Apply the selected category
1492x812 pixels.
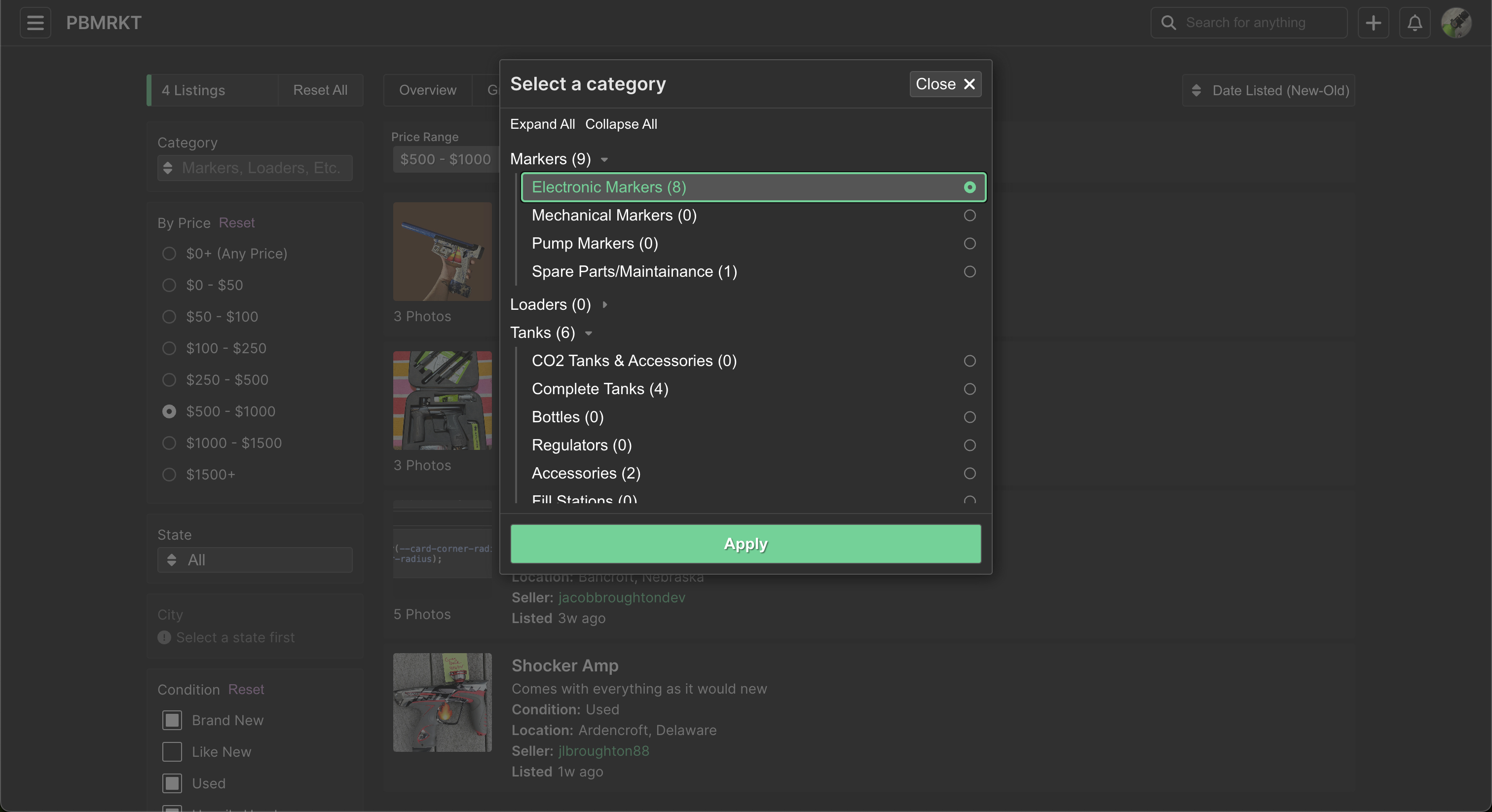tap(746, 544)
